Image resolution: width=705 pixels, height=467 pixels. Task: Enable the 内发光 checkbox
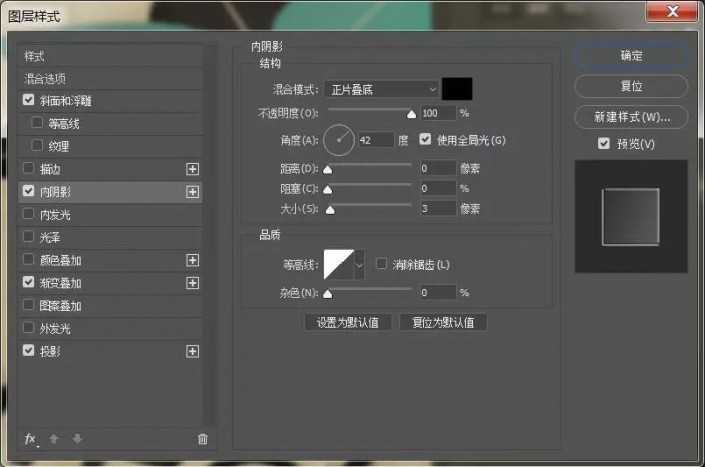28,214
